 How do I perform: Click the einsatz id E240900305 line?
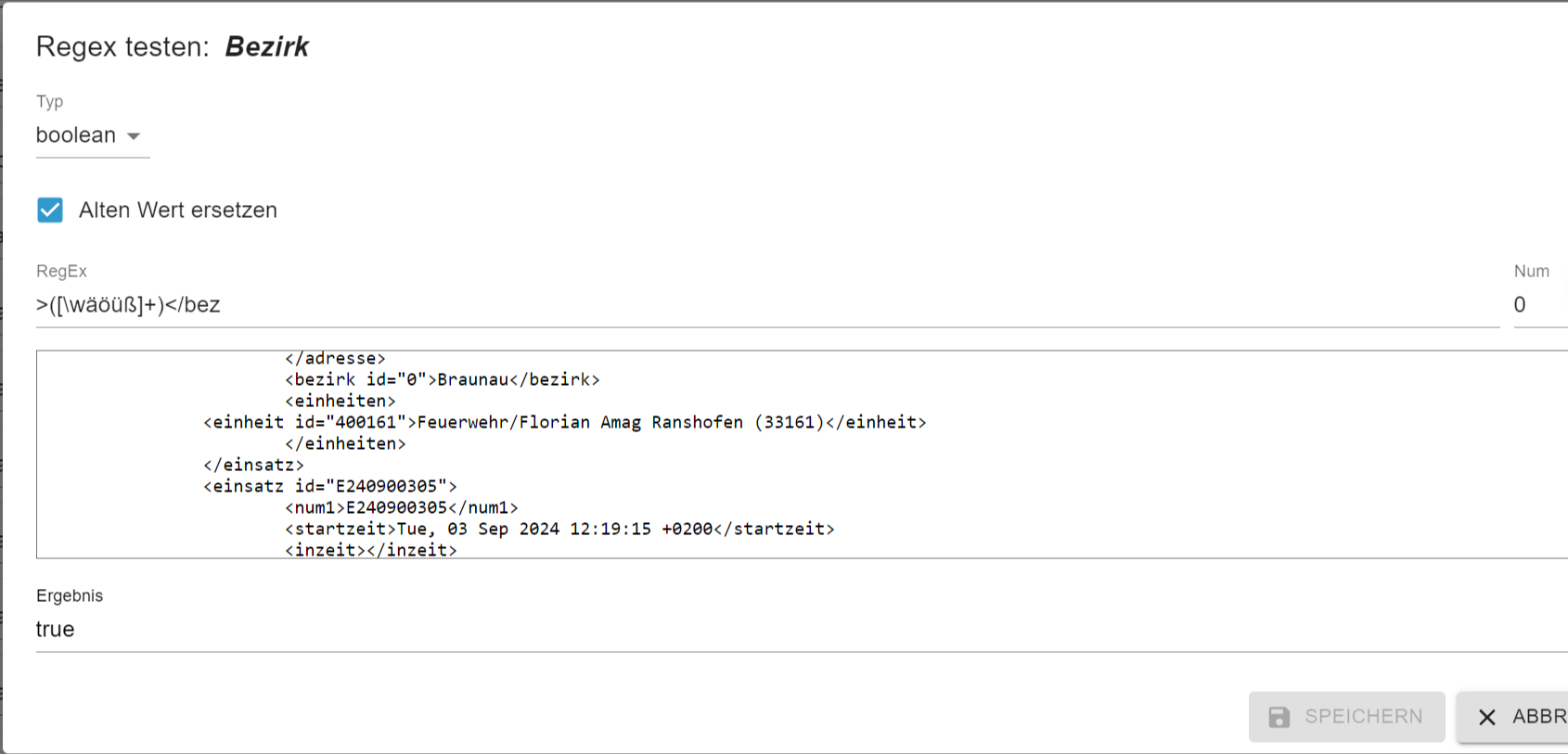coord(330,486)
